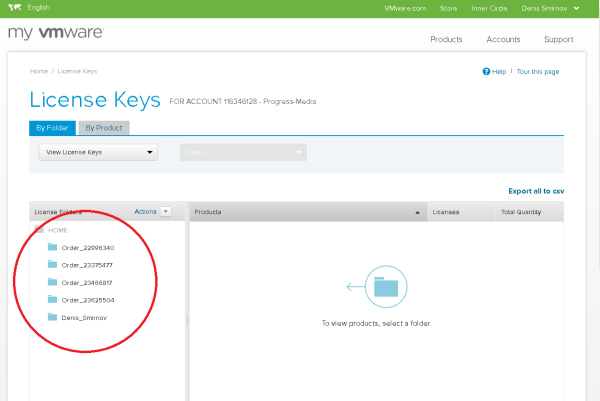Click the text To view products, select a folder
Viewport: 600px width, 401px height.
(376, 323)
